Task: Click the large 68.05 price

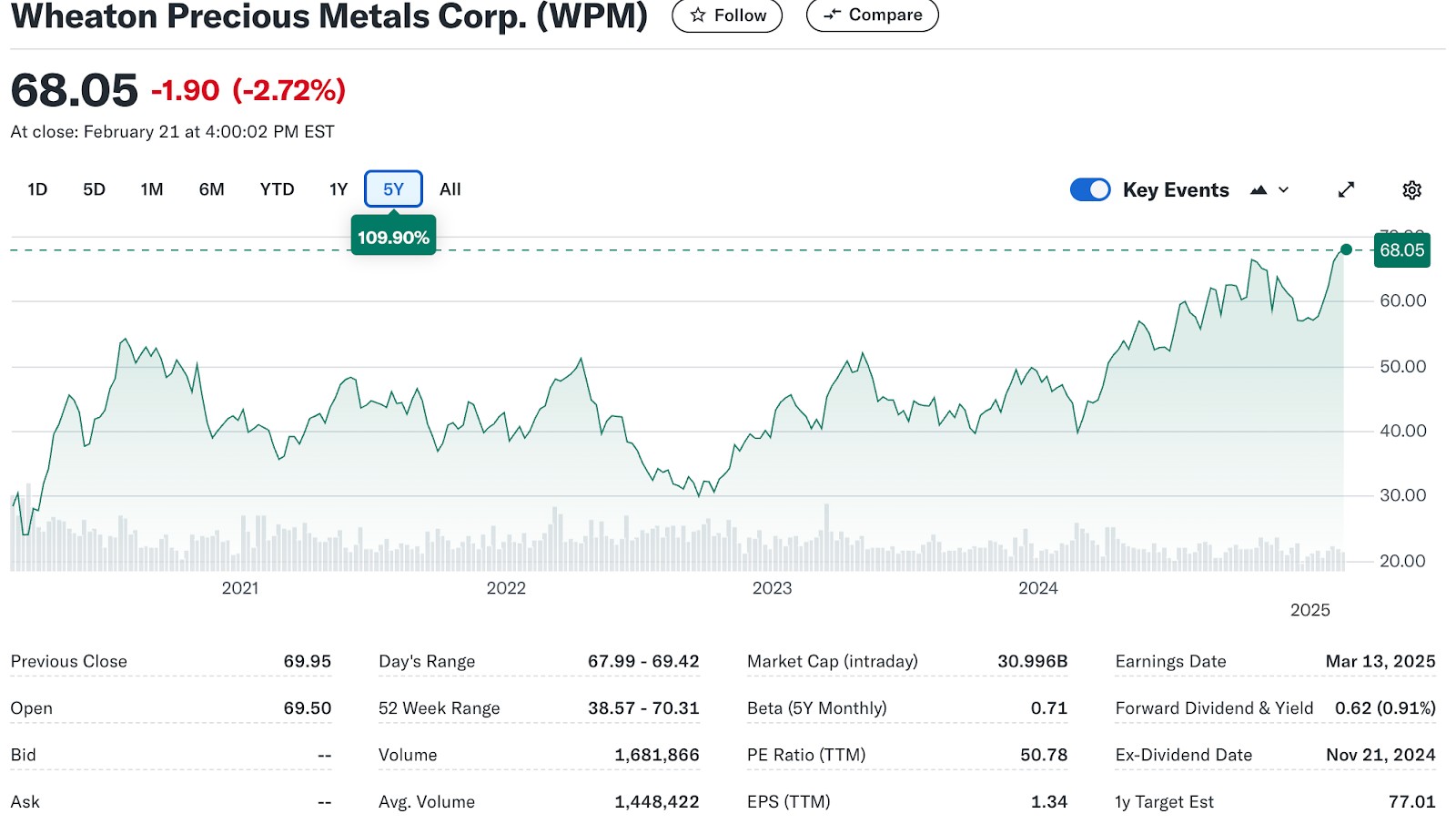Action: [x=74, y=90]
